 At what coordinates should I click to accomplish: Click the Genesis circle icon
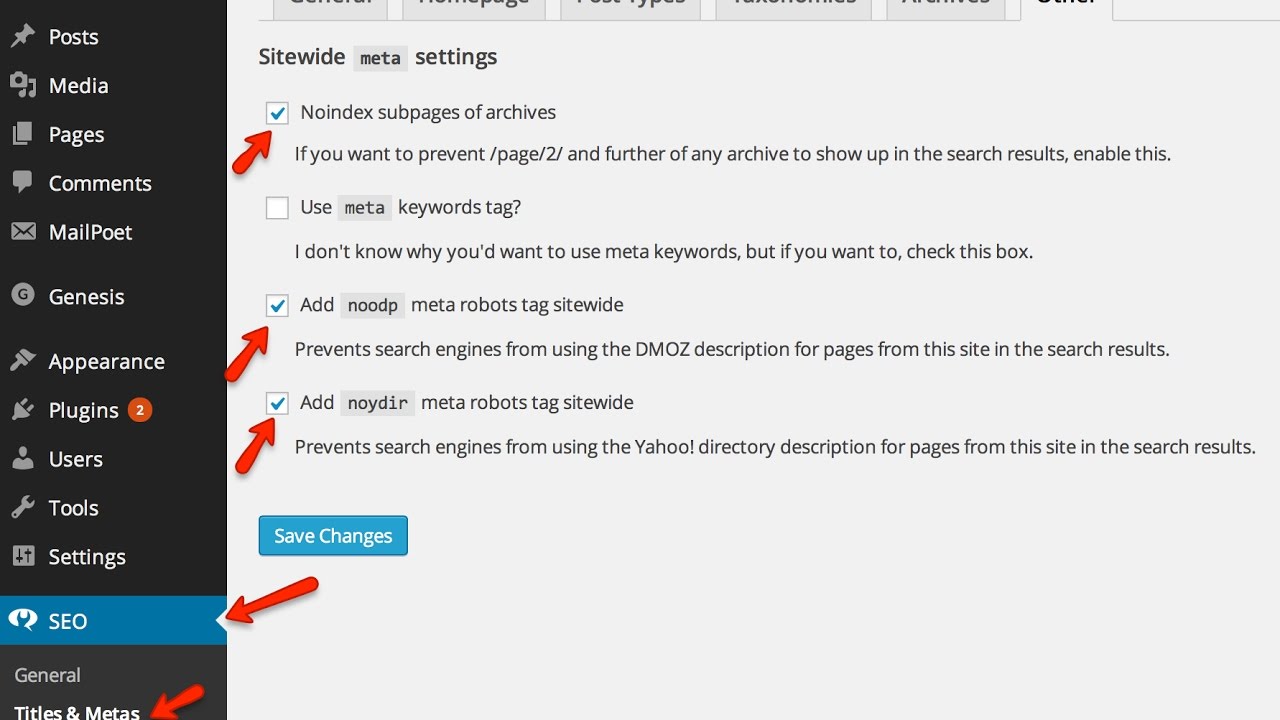(x=22, y=296)
